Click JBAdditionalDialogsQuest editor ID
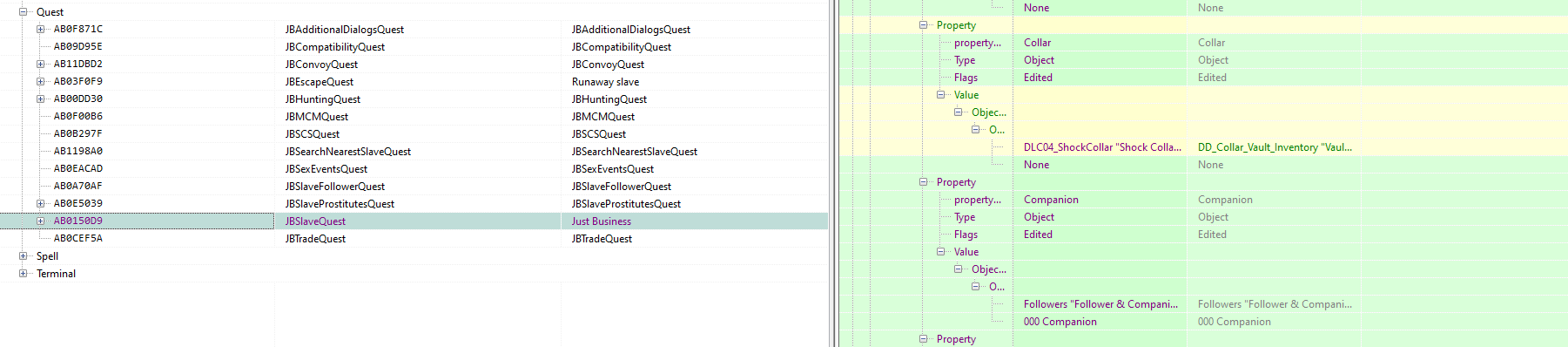This screenshot has width=1568, height=347. pos(345,30)
